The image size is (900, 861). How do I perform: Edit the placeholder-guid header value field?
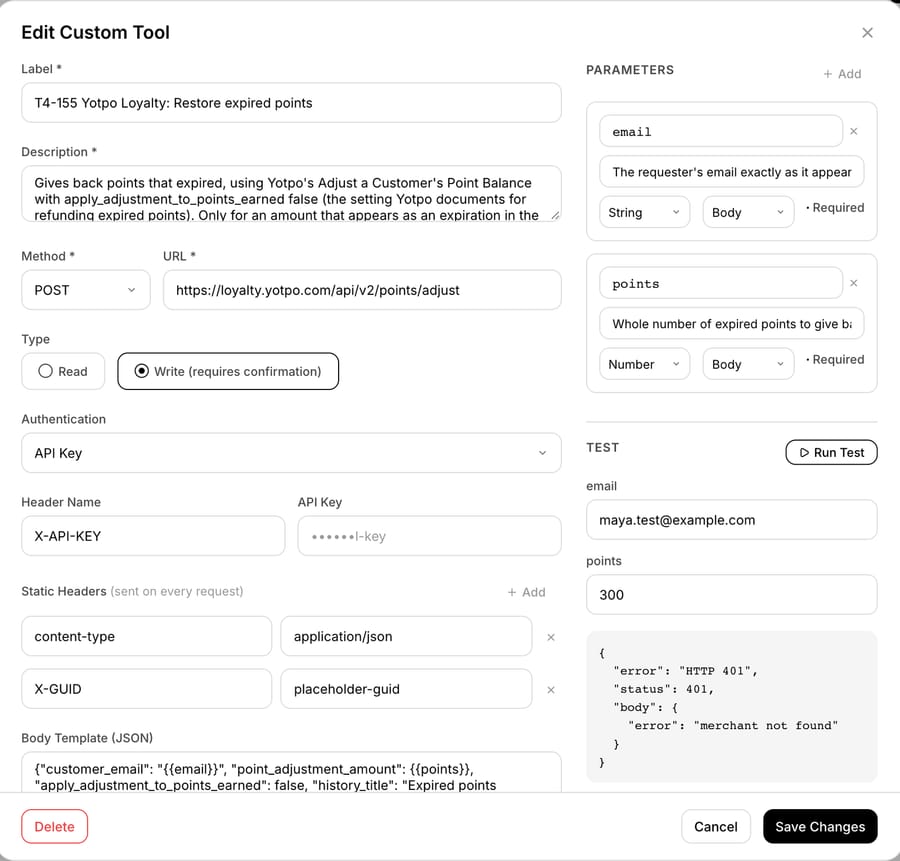pos(406,689)
